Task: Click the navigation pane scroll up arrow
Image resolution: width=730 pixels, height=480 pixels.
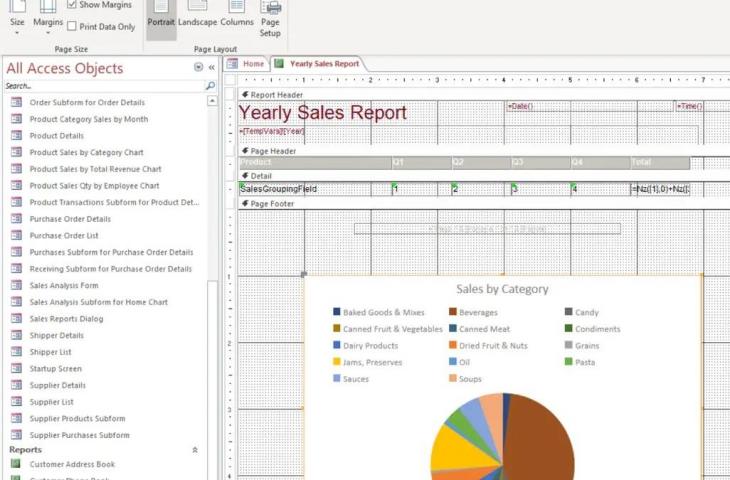Action: click(212, 101)
